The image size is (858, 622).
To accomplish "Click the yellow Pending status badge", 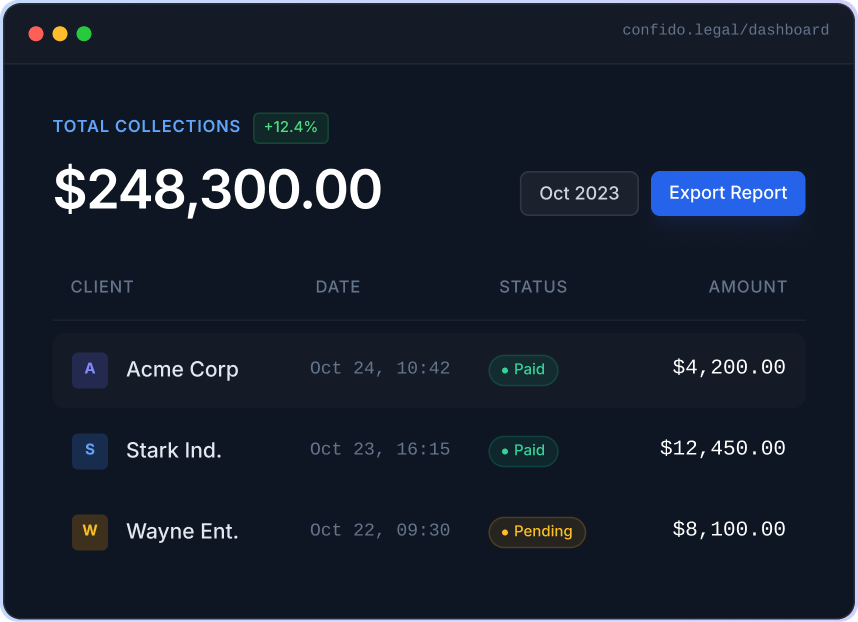I will pyautogui.click(x=537, y=532).
